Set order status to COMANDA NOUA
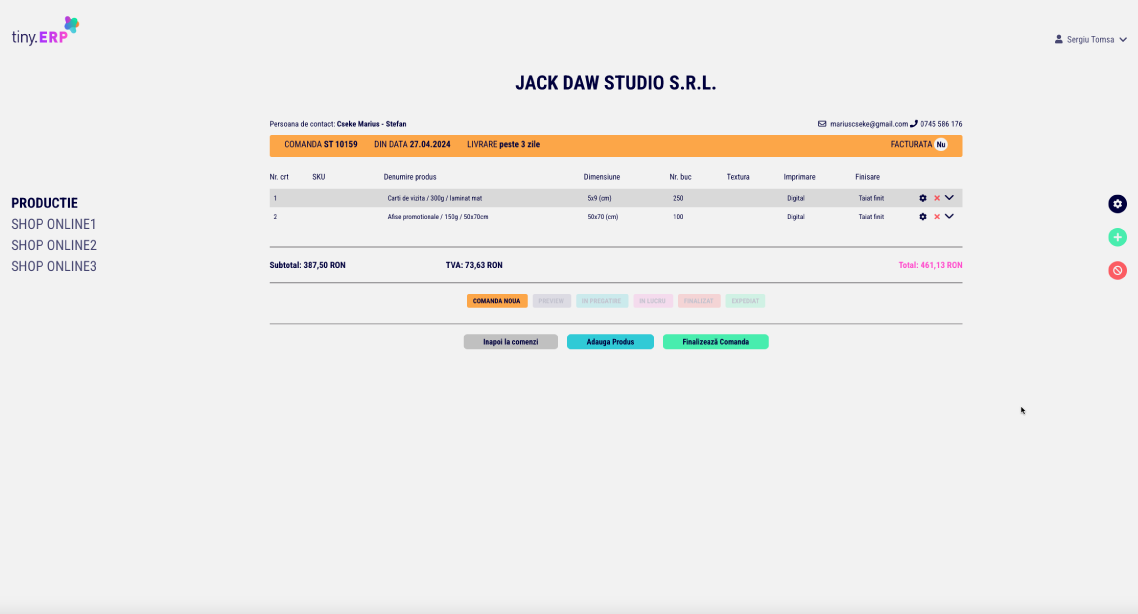This screenshot has height=614, width=1138. (x=497, y=301)
